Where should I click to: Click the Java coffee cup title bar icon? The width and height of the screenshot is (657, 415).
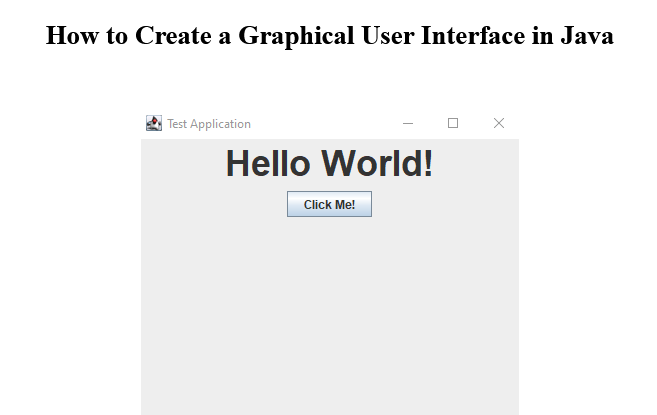pyautogui.click(x=153, y=123)
